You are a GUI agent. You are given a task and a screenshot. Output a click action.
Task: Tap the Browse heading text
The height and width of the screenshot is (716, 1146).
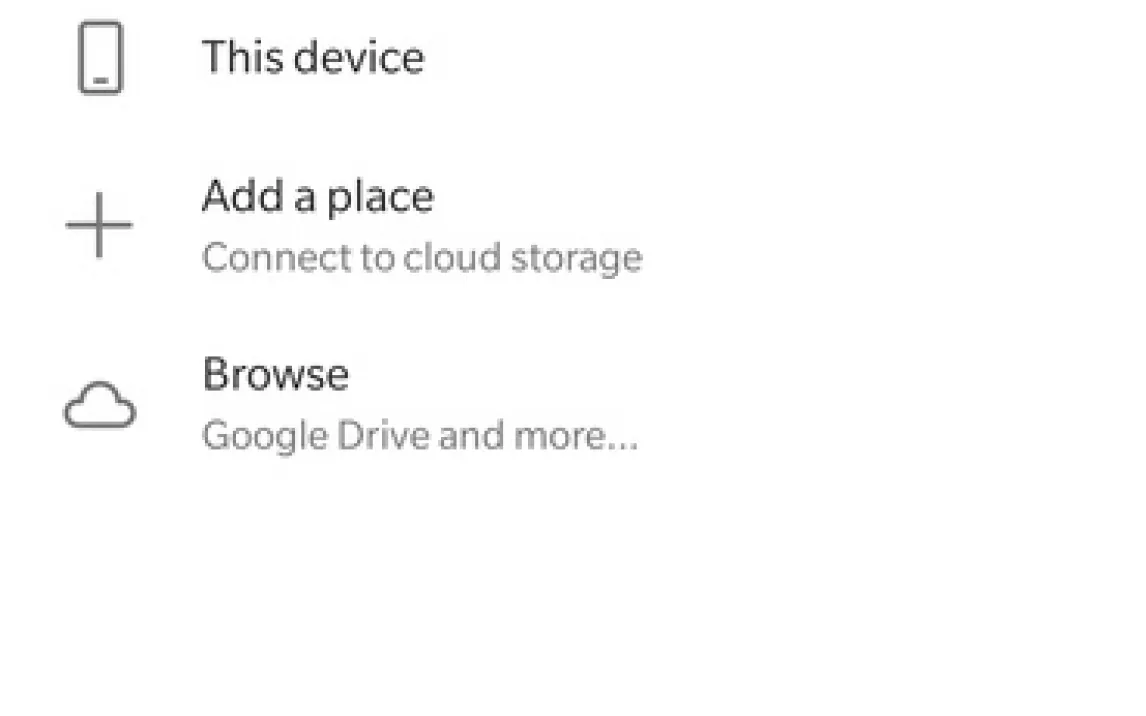275,376
